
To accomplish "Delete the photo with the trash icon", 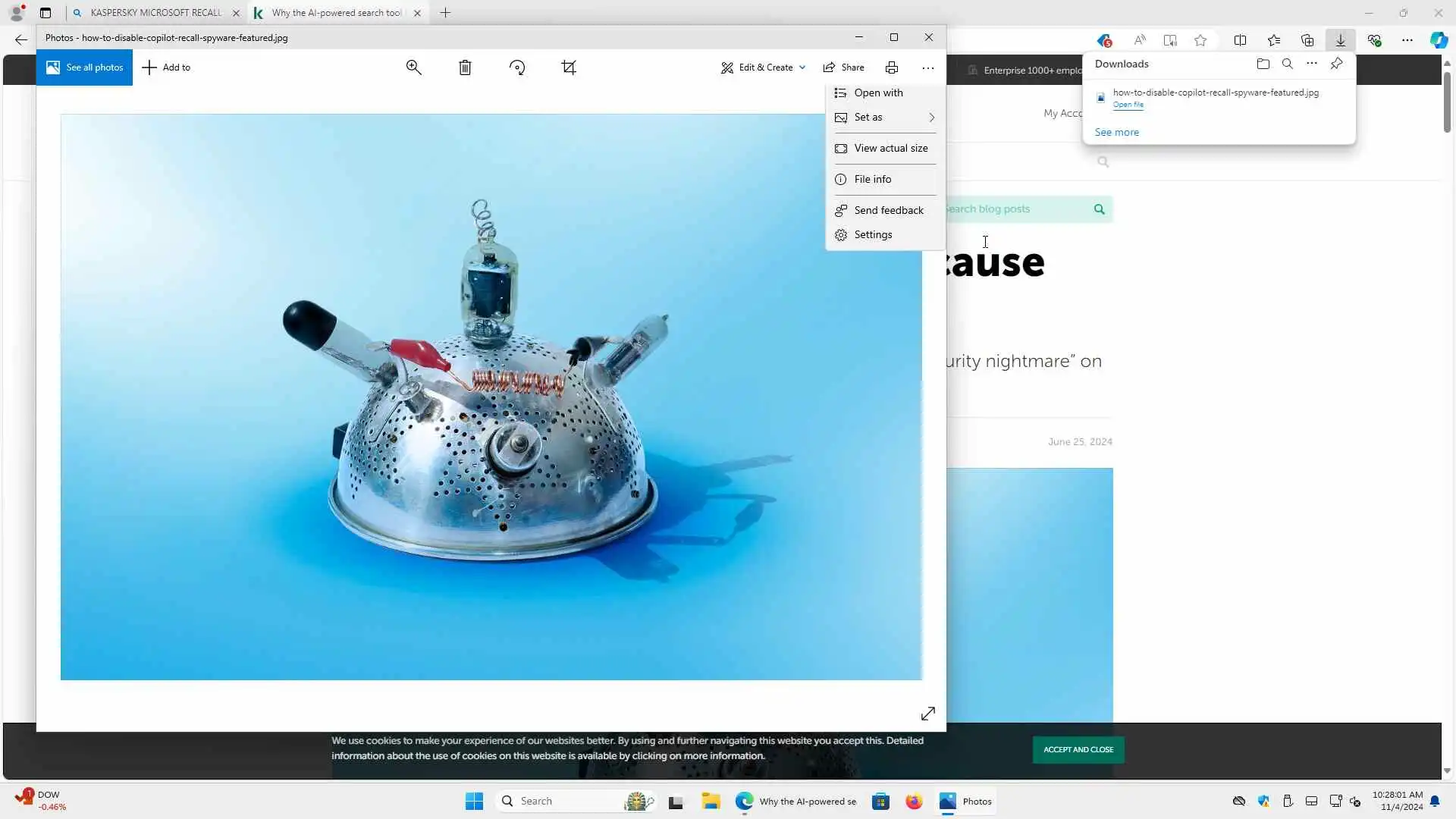I will [465, 67].
